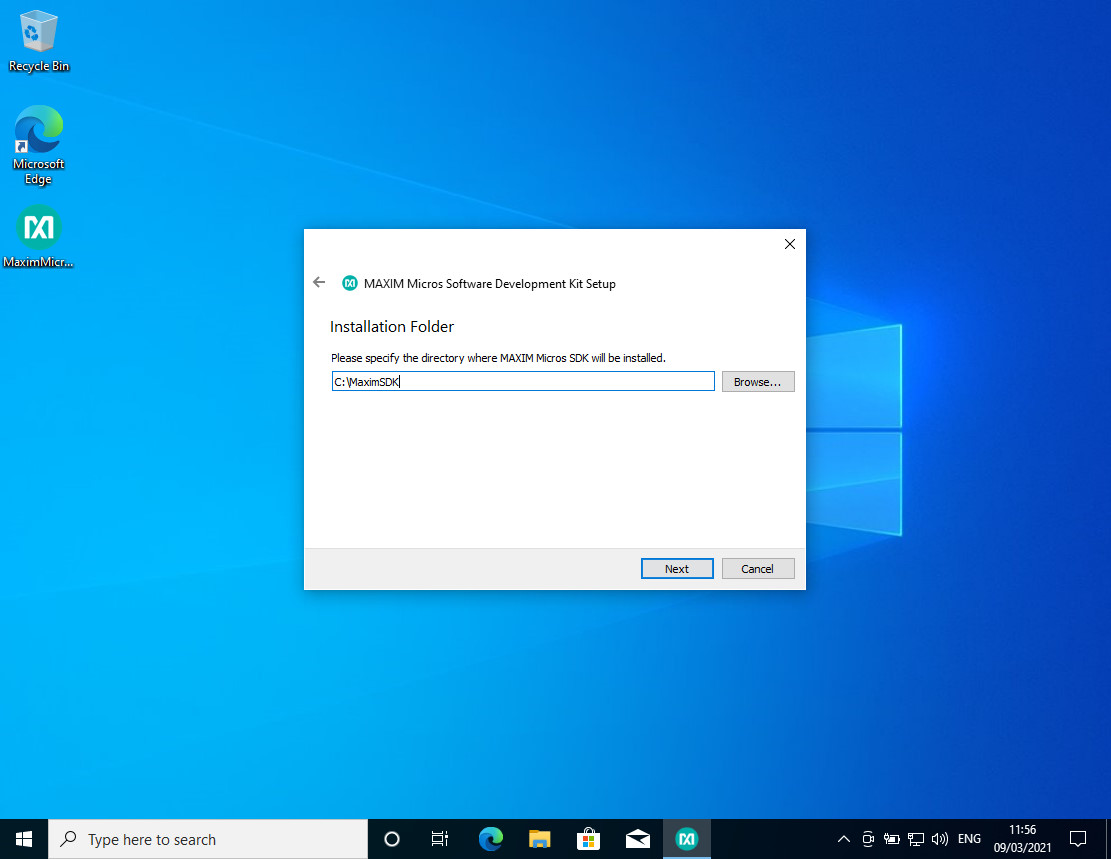
Task: Open the Mail app from the taskbar
Action: (x=637, y=839)
